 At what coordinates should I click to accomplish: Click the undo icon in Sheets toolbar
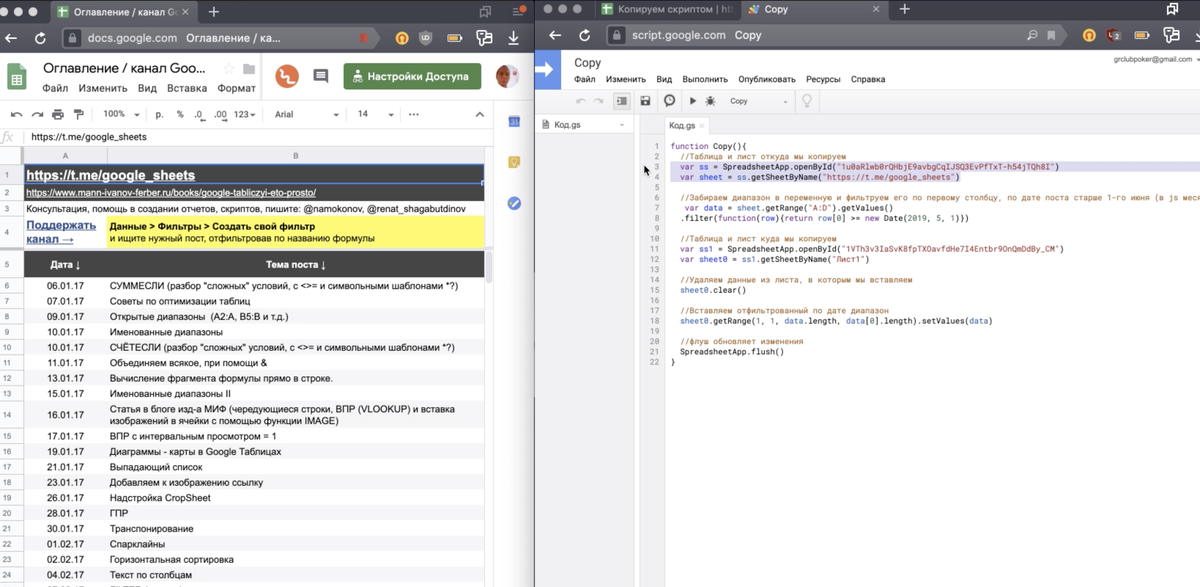pyautogui.click(x=17, y=115)
